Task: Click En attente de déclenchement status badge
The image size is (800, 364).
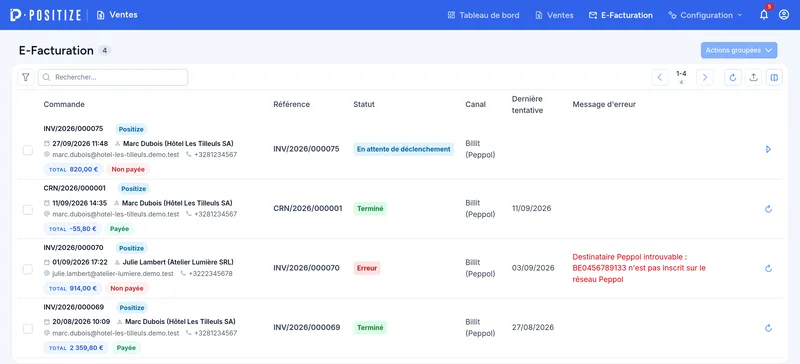Action: (x=403, y=149)
